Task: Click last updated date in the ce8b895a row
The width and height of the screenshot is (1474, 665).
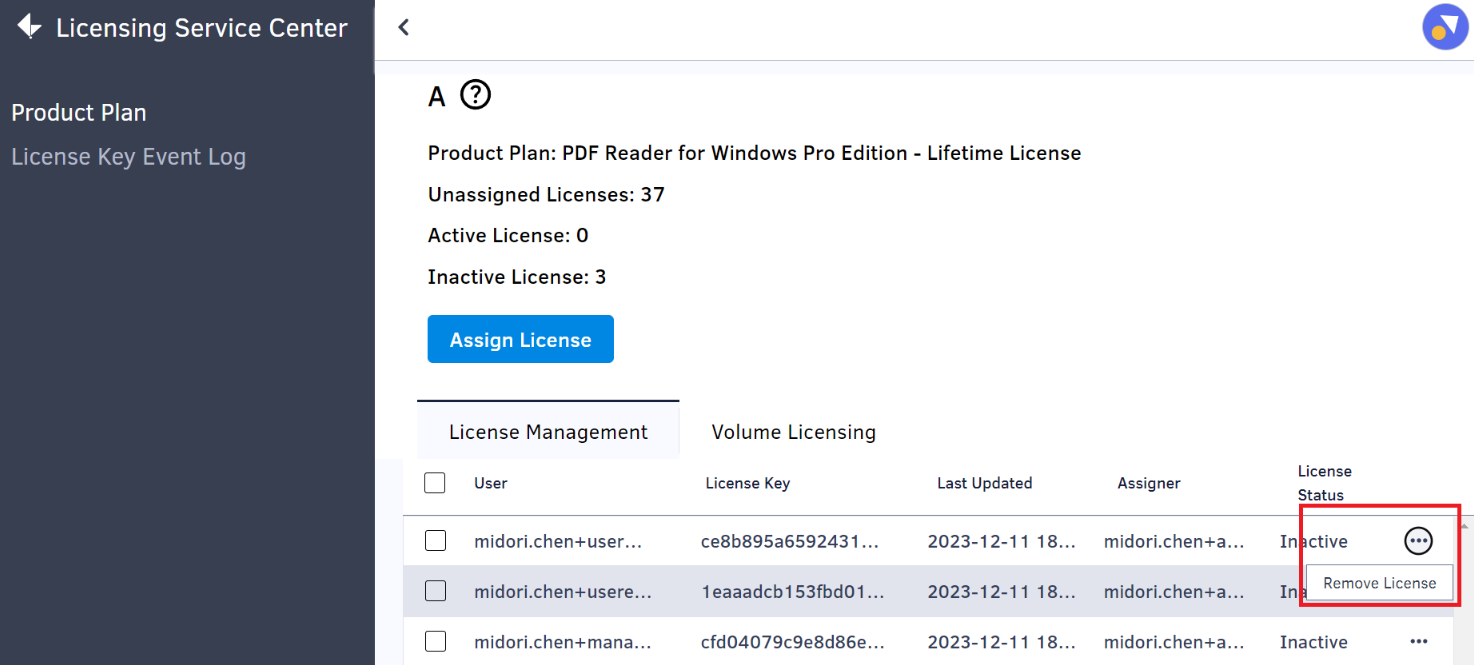Action: coord(1002,541)
